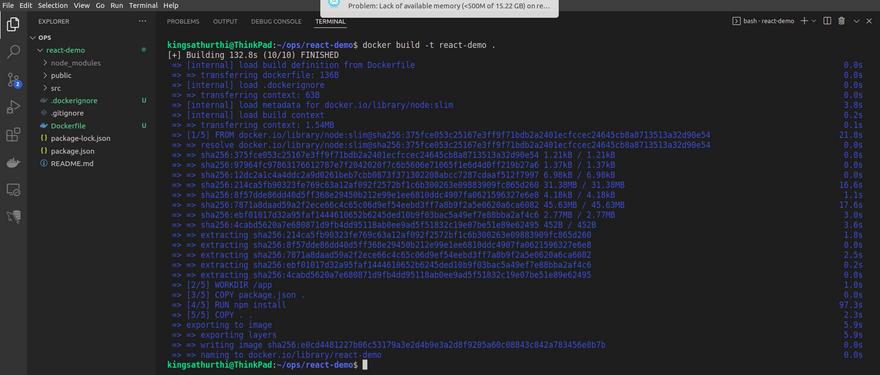Viewport: 880px width, 375px height.
Task: Create a new terminal with plus icon
Action: (804, 21)
